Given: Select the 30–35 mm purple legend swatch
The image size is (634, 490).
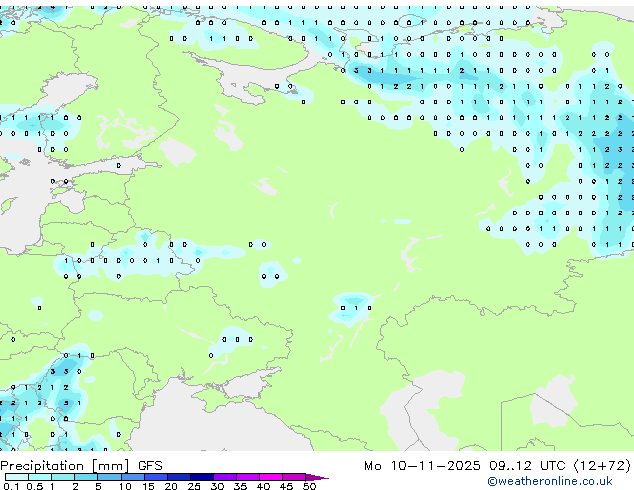Looking at the screenshot, I should pos(225,477).
